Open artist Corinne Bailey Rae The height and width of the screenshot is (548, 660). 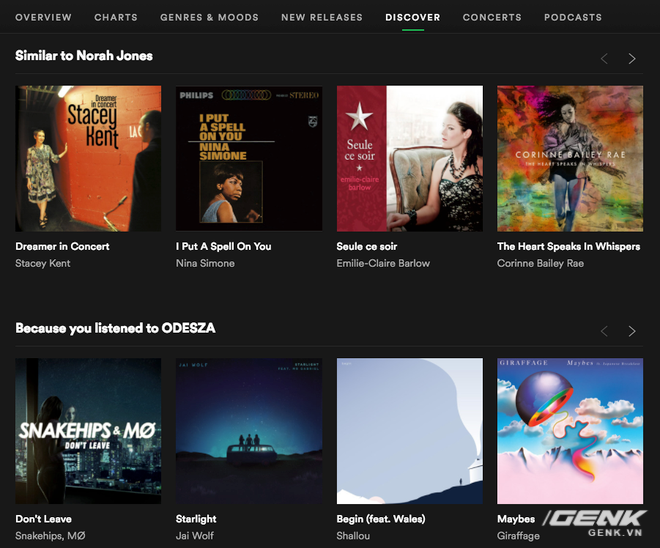pyautogui.click(x=540, y=263)
